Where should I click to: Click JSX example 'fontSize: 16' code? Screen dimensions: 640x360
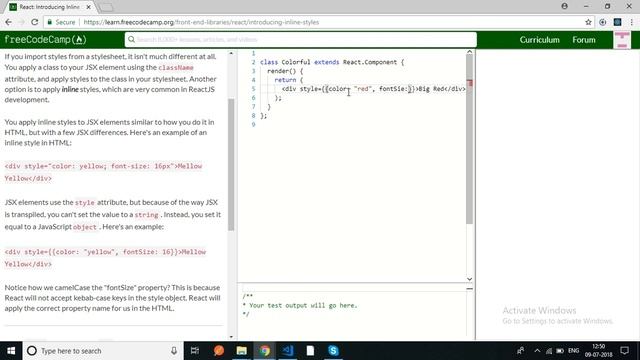pos(148,252)
